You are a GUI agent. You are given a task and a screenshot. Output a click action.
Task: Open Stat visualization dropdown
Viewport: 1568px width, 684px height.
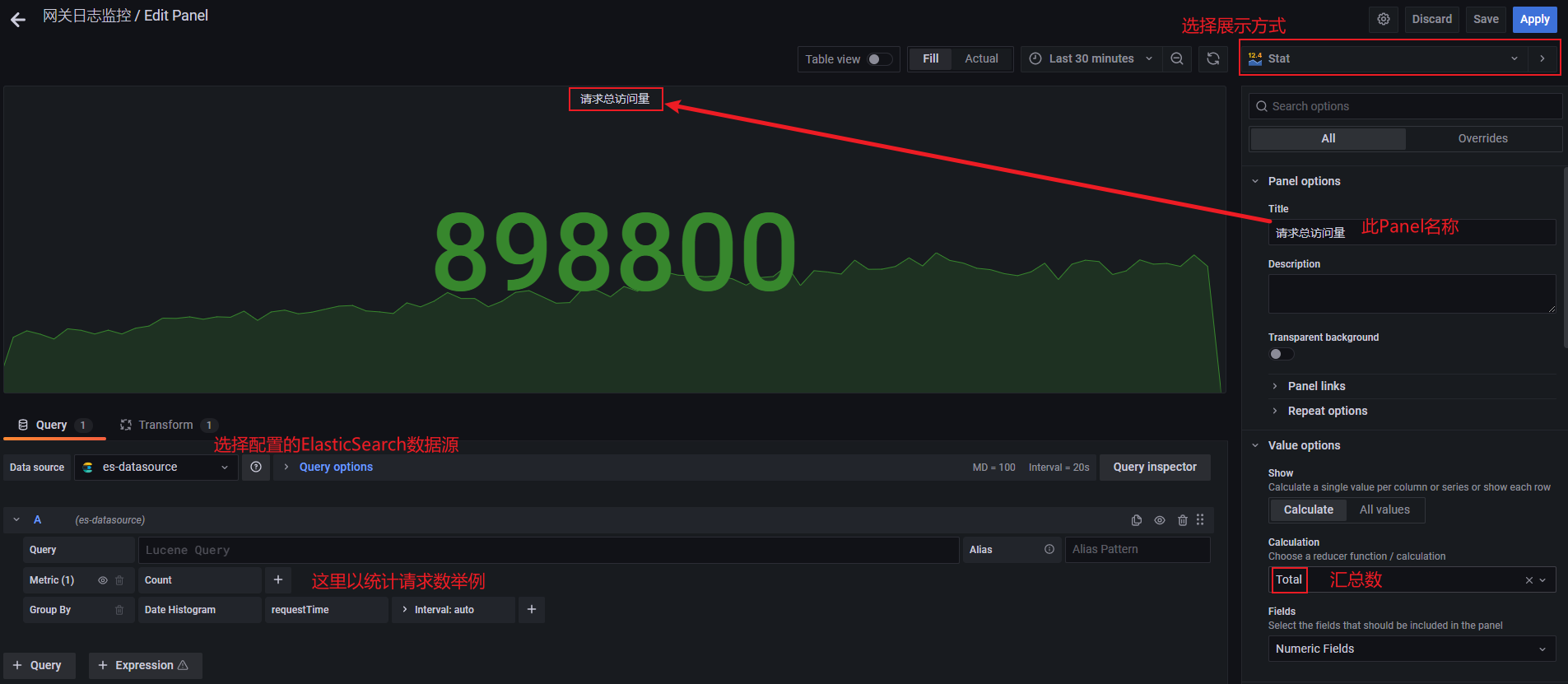point(1384,58)
